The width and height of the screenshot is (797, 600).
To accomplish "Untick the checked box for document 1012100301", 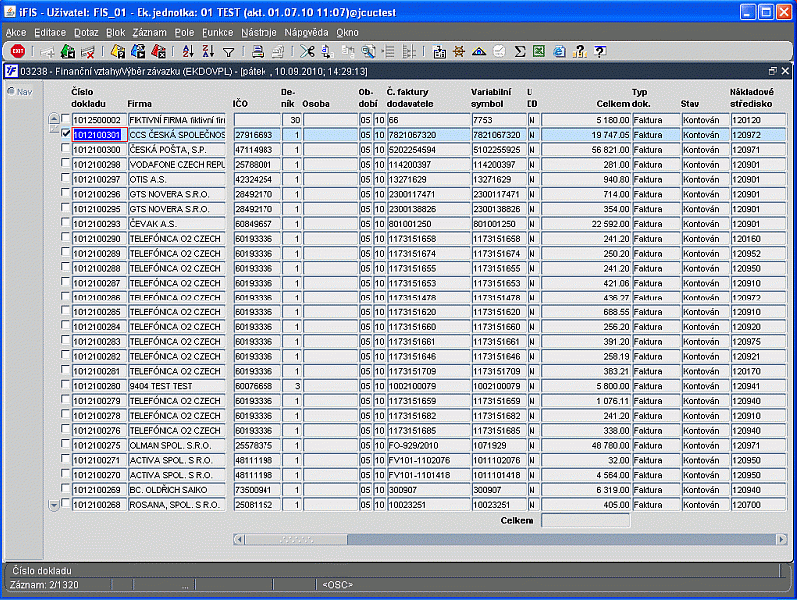I will (65, 133).
